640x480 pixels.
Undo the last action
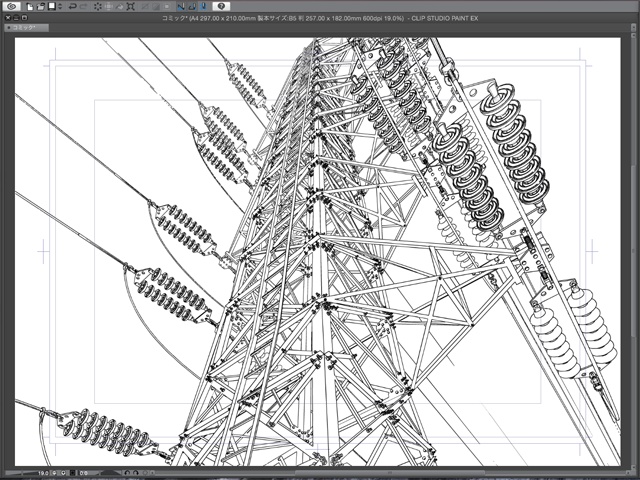click(72, 6)
